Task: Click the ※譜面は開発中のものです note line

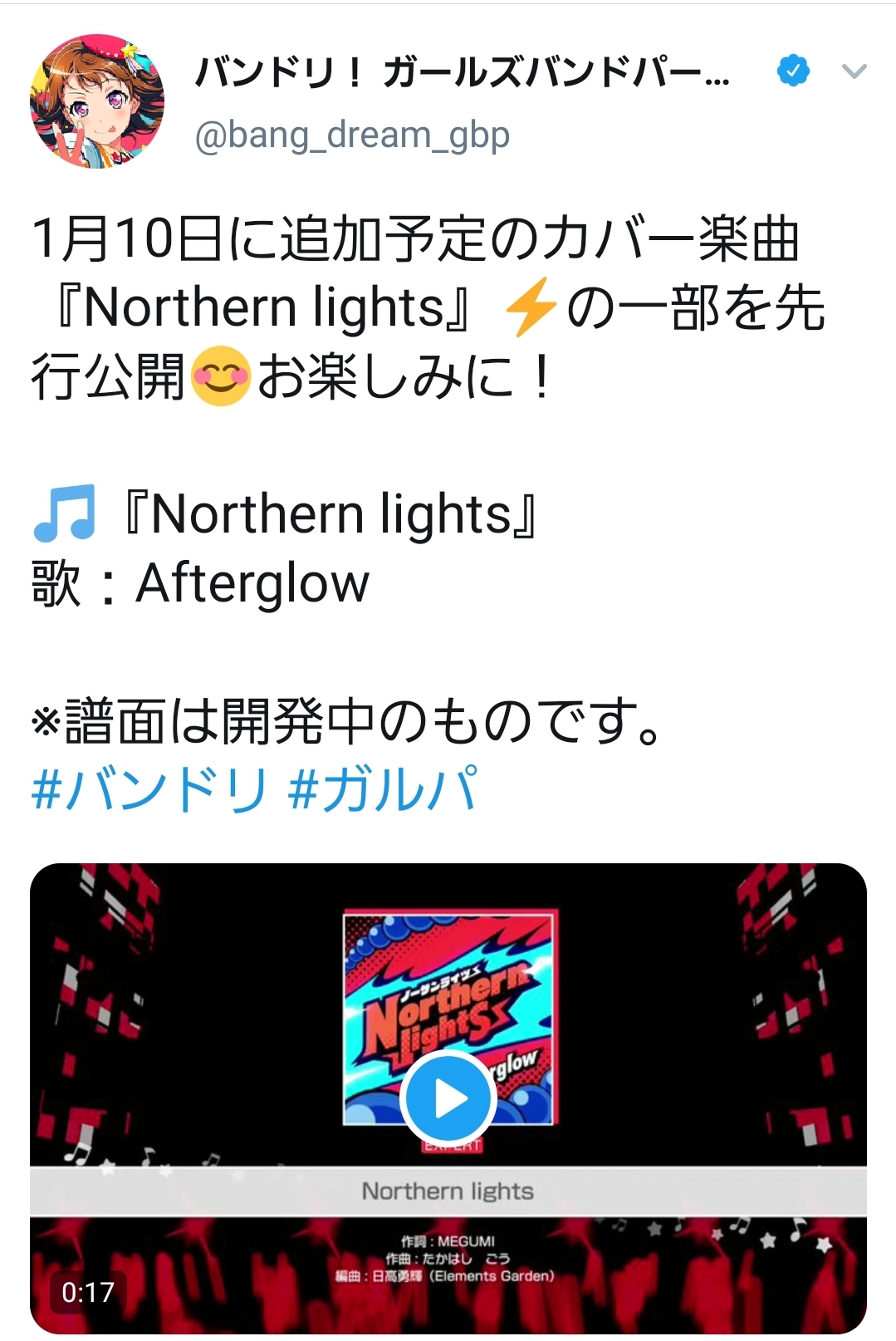Action: (x=345, y=721)
